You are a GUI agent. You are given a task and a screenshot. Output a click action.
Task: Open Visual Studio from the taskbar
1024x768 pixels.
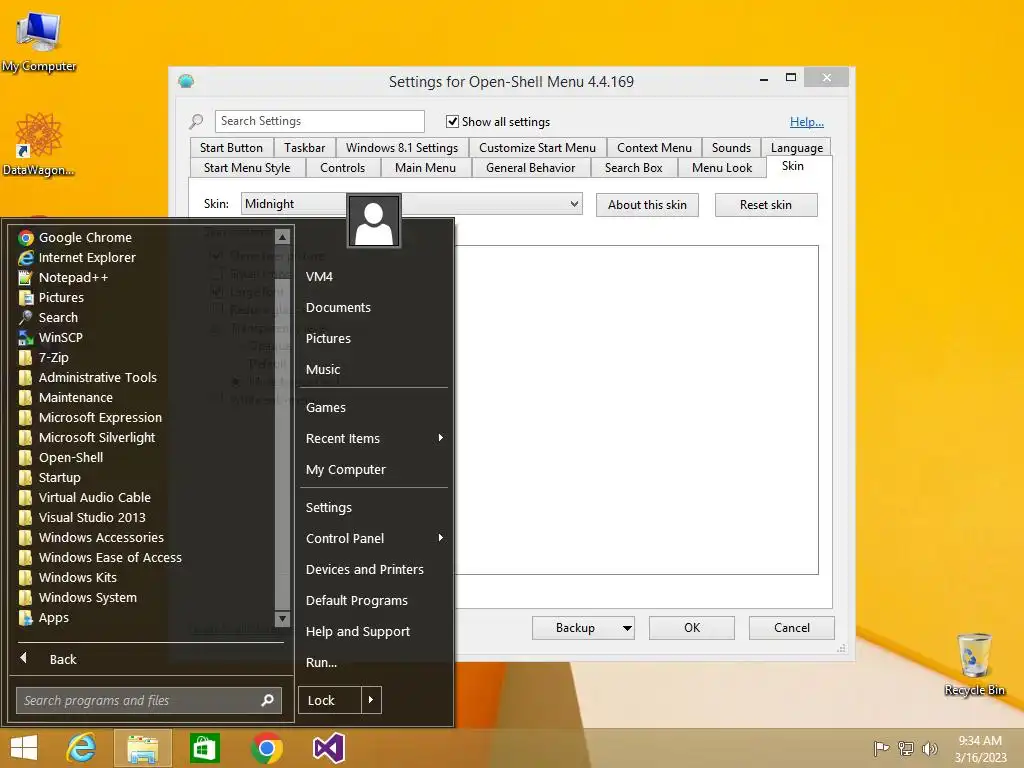[328, 748]
